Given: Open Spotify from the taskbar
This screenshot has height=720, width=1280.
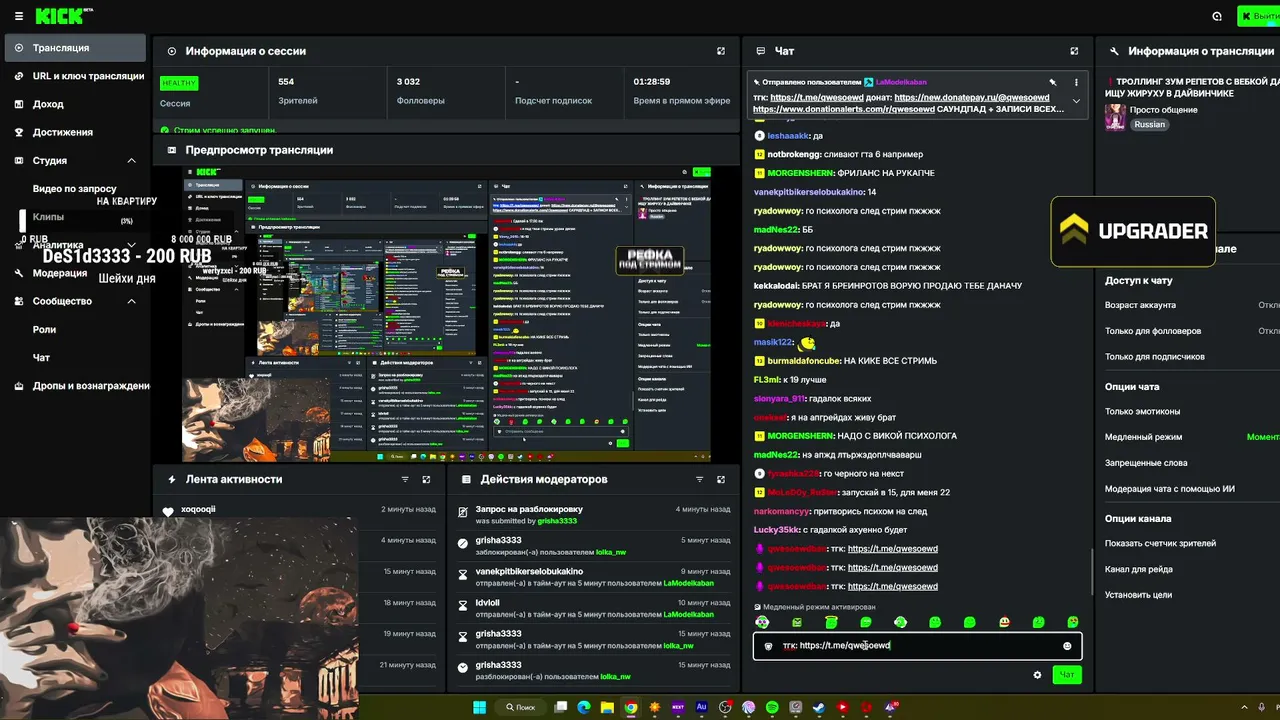Looking at the screenshot, I should click(772, 707).
